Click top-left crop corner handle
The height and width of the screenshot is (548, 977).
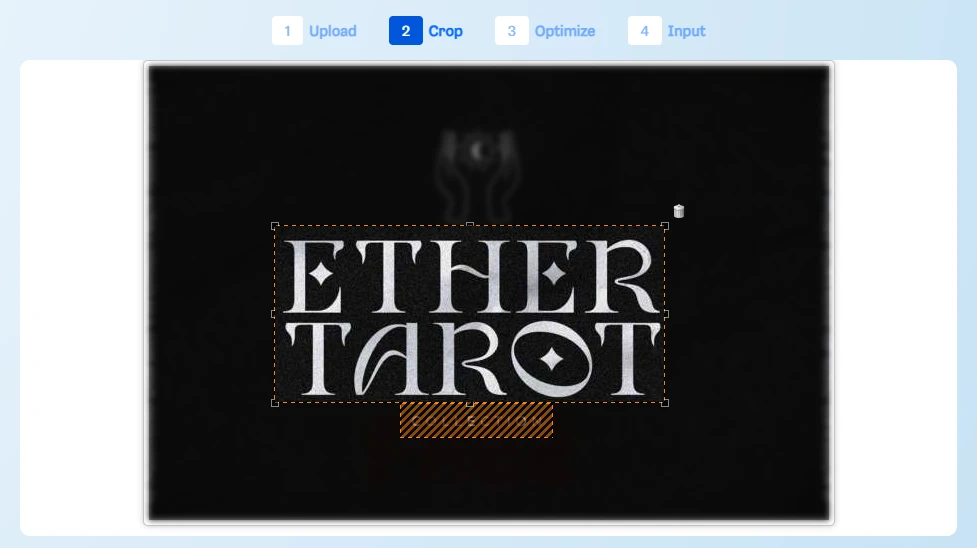275,226
